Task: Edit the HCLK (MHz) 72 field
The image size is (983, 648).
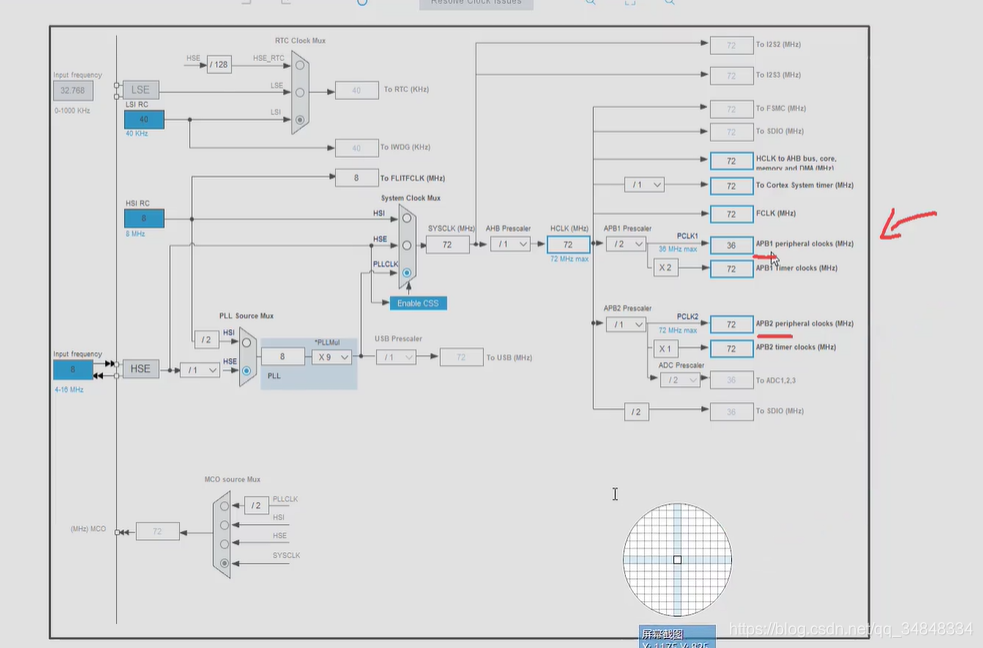Action: [x=569, y=244]
